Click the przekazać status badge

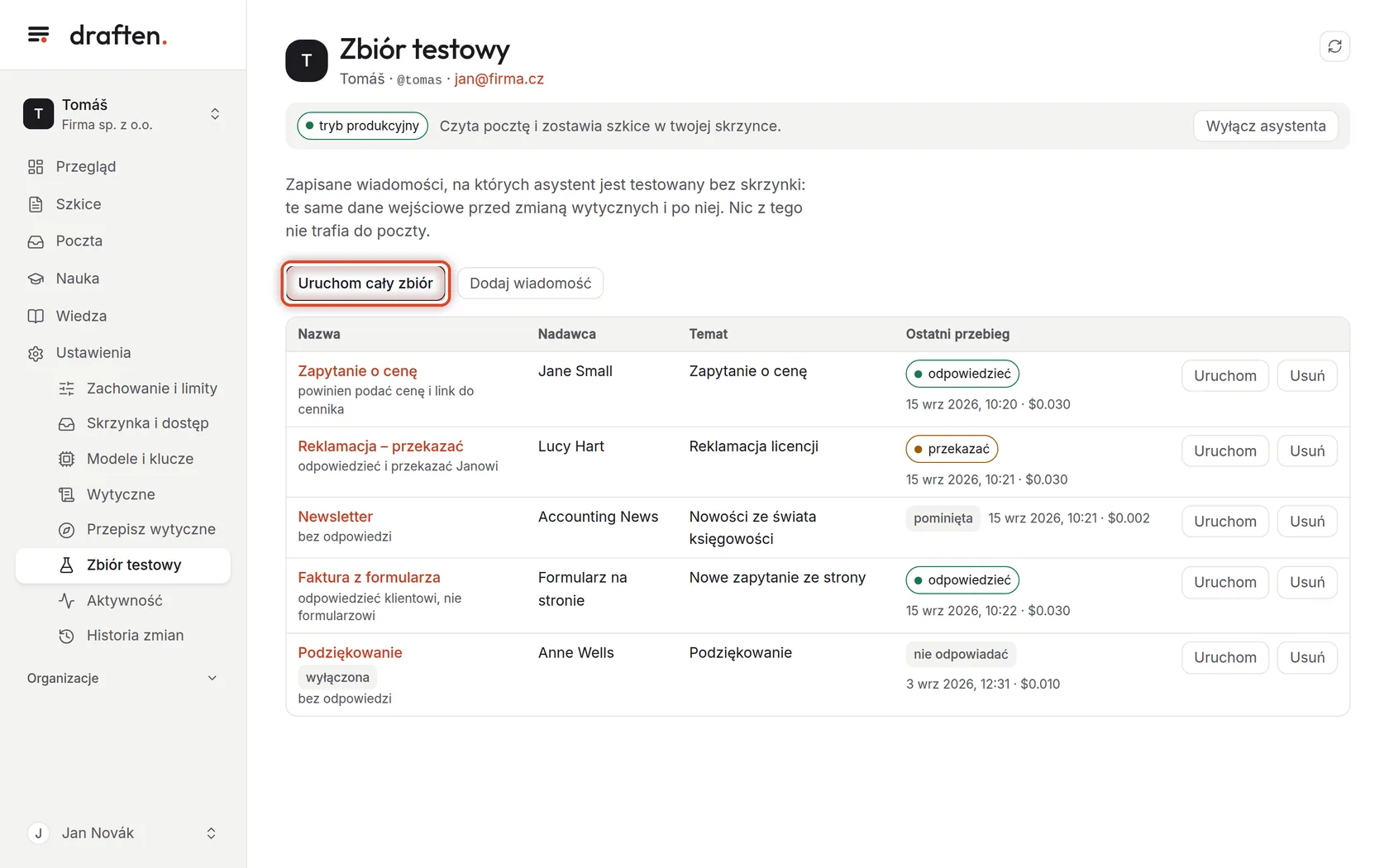[952, 449]
